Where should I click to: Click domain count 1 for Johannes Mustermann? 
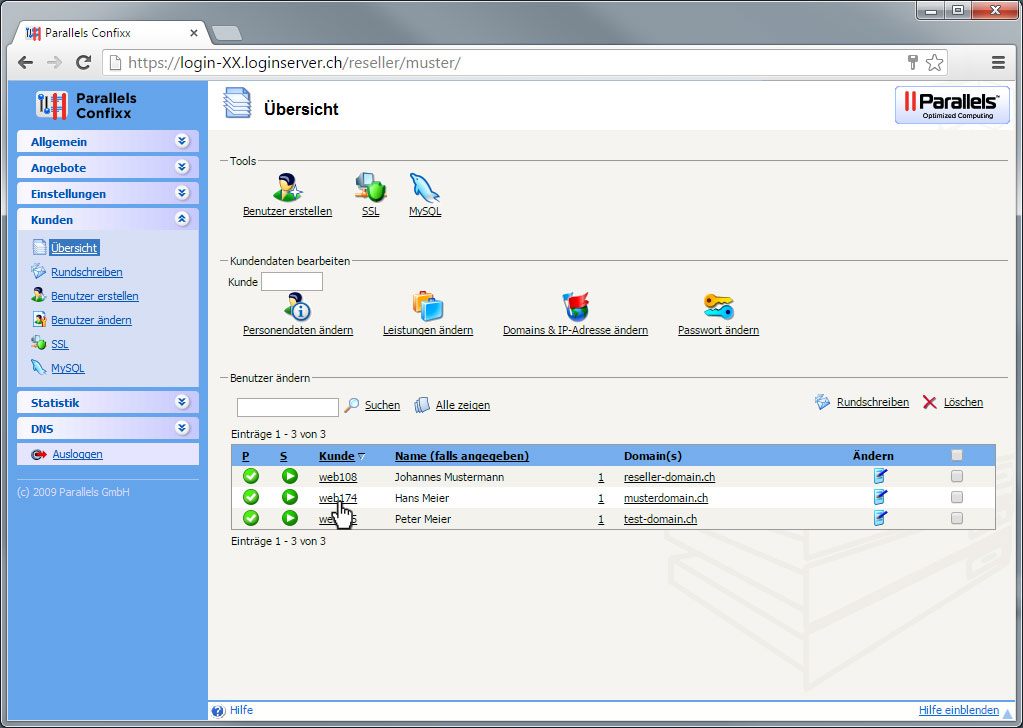(x=601, y=478)
